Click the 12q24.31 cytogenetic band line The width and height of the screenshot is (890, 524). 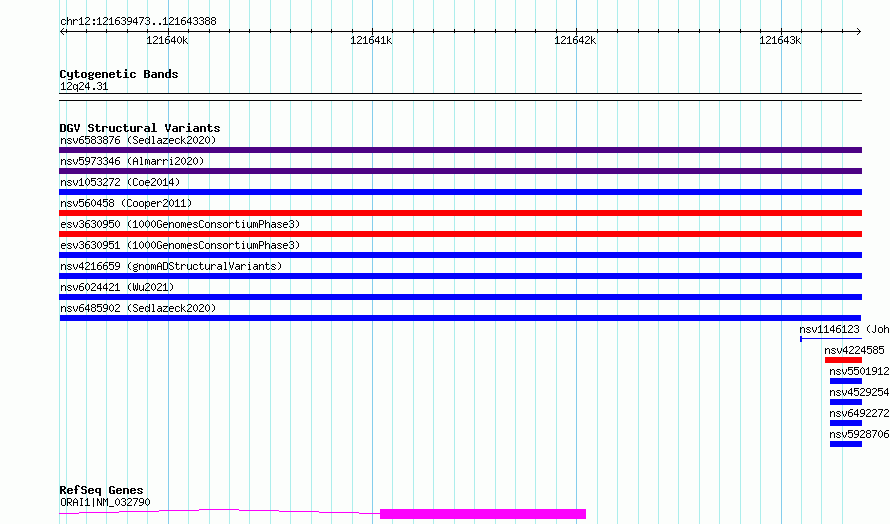[x=460, y=97]
